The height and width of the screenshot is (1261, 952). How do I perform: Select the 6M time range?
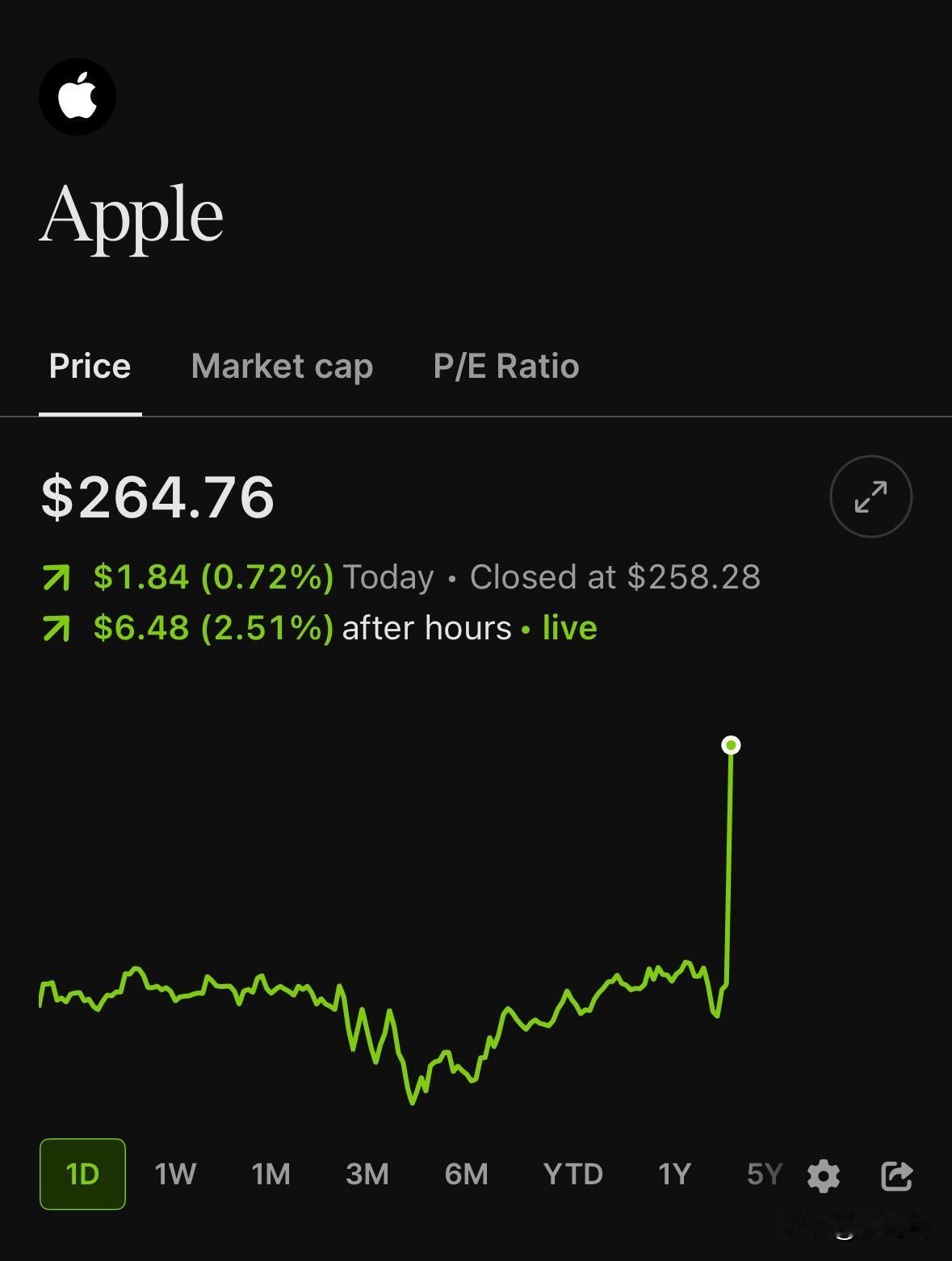(466, 1174)
